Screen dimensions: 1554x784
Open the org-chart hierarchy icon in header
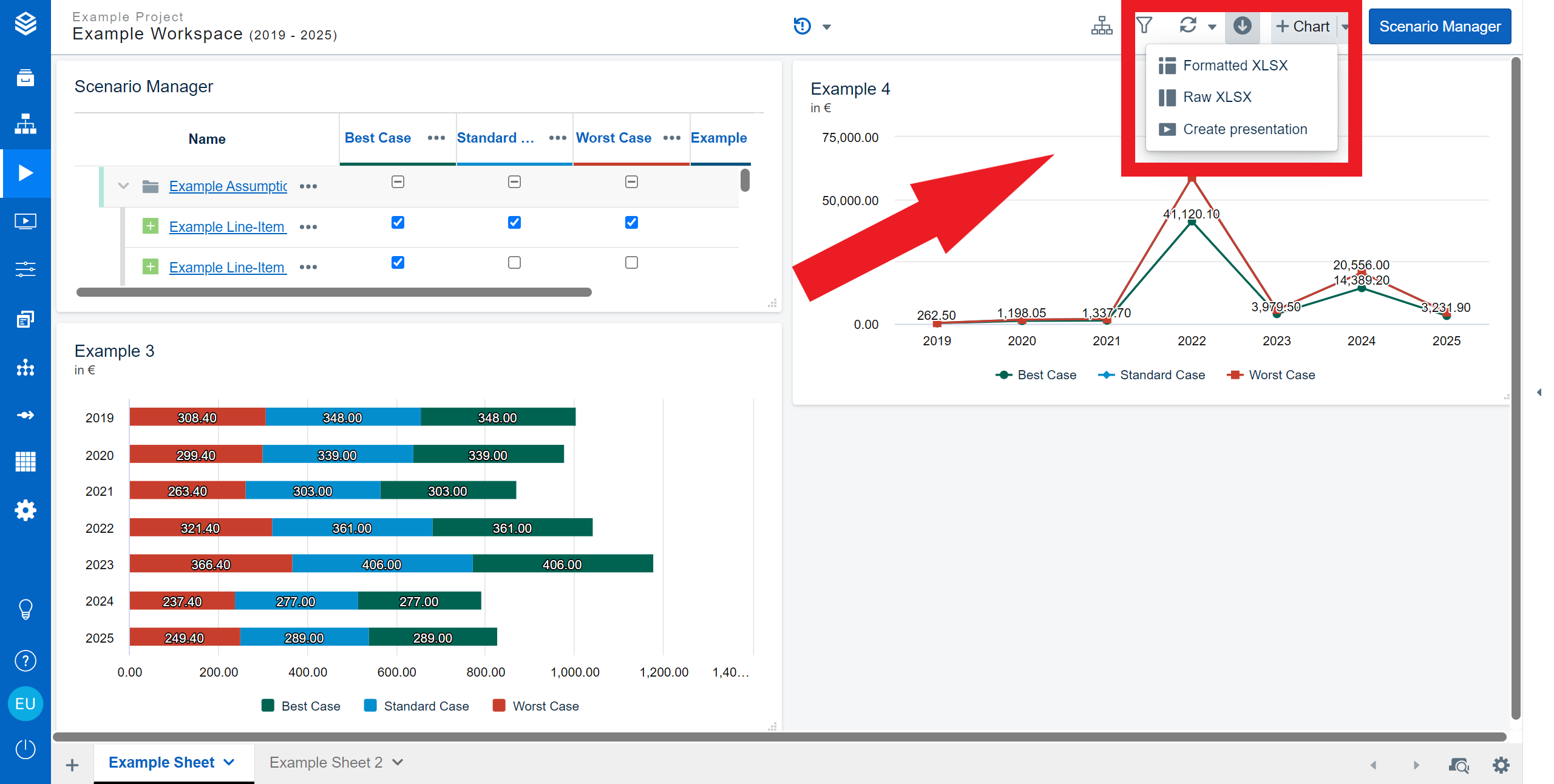click(1101, 26)
